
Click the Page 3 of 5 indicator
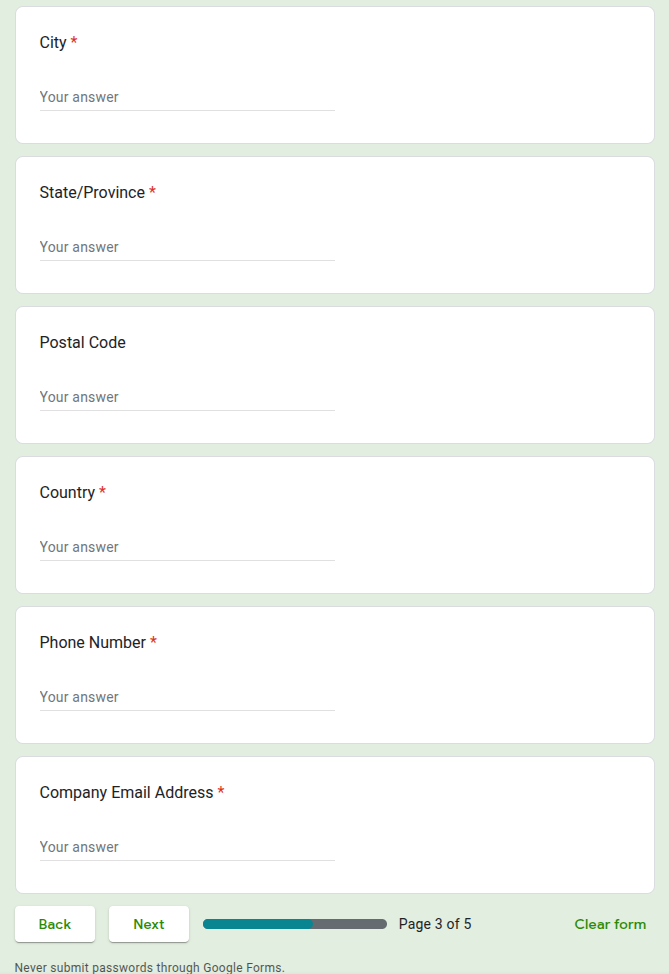click(435, 924)
